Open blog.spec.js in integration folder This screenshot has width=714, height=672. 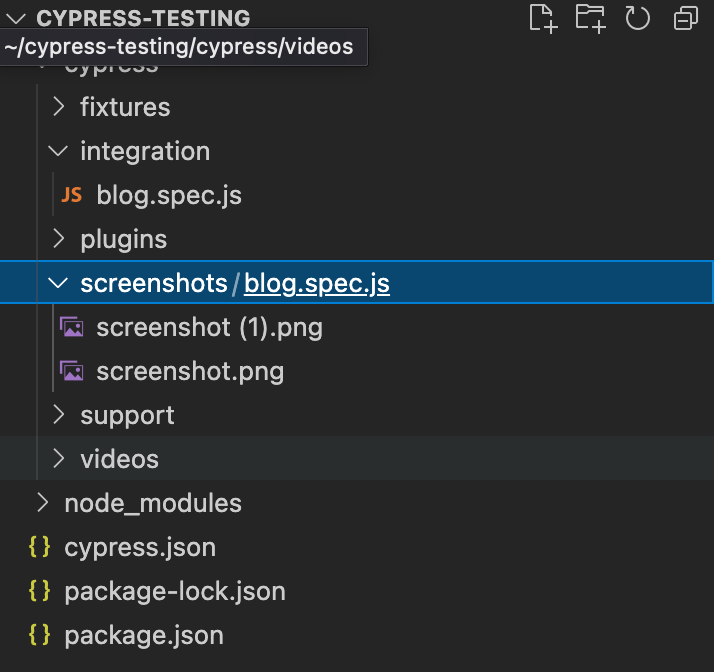pyautogui.click(x=169, y=195)
